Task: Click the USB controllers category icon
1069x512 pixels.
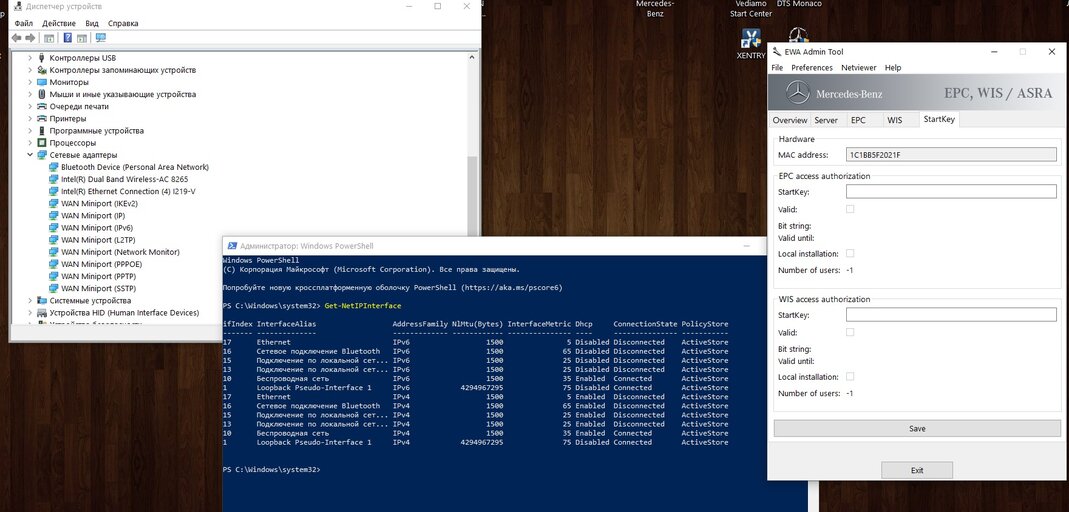Action: pos(42,58)
